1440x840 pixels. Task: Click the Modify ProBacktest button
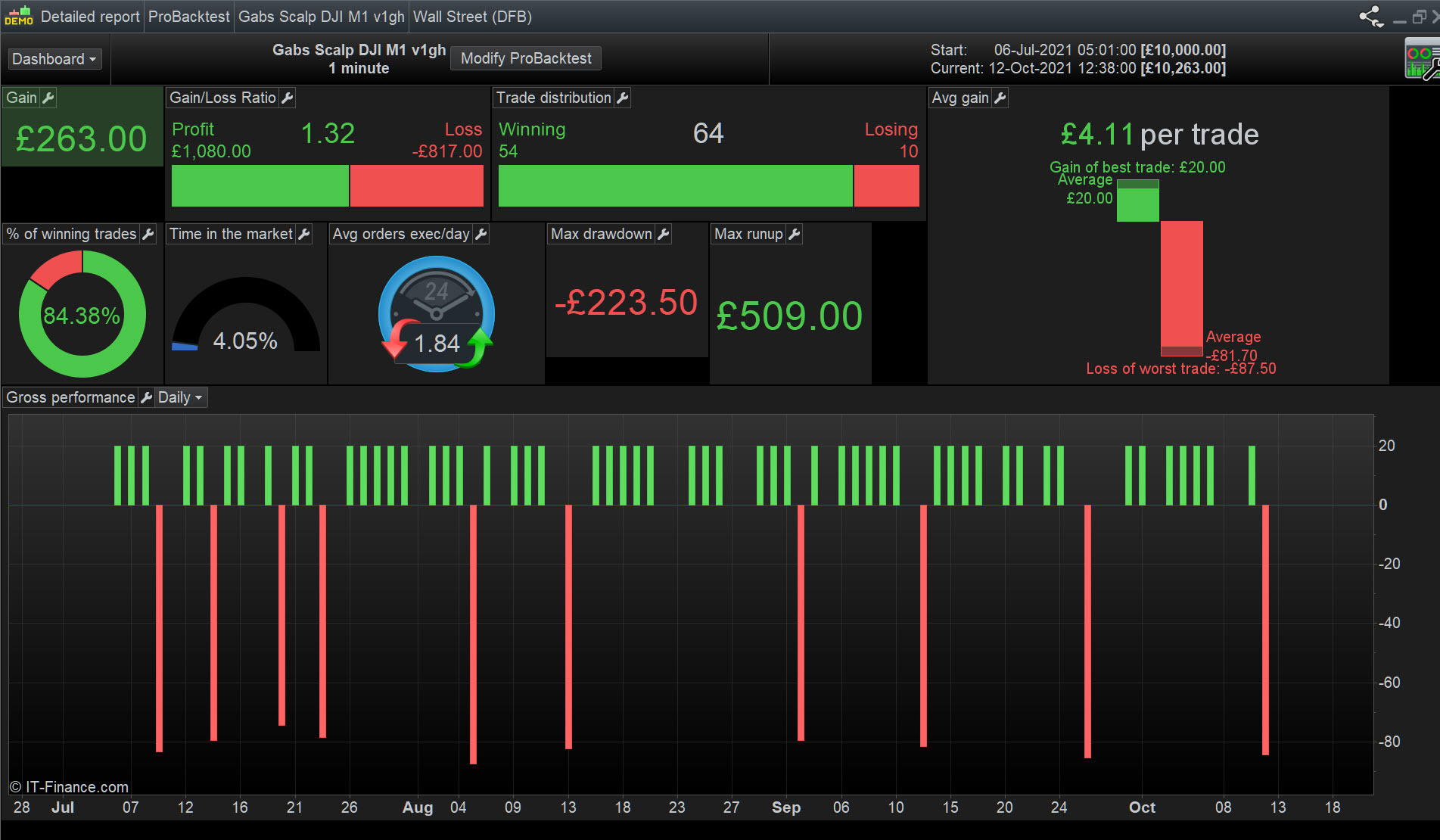pyautogui.click(x=526, y=58)
